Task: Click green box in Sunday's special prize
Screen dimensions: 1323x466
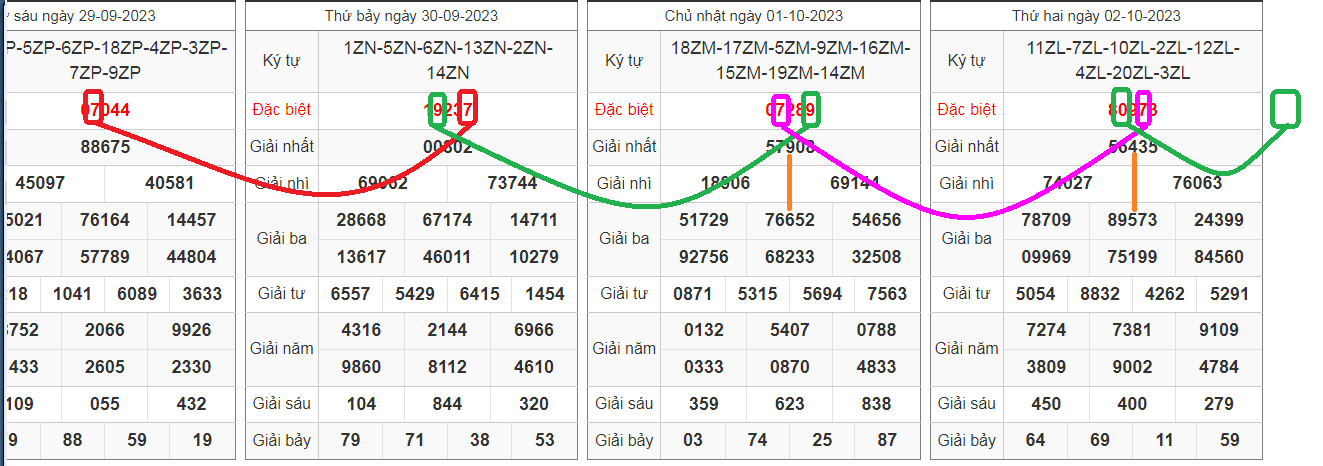Action: (x=809, y=109)
